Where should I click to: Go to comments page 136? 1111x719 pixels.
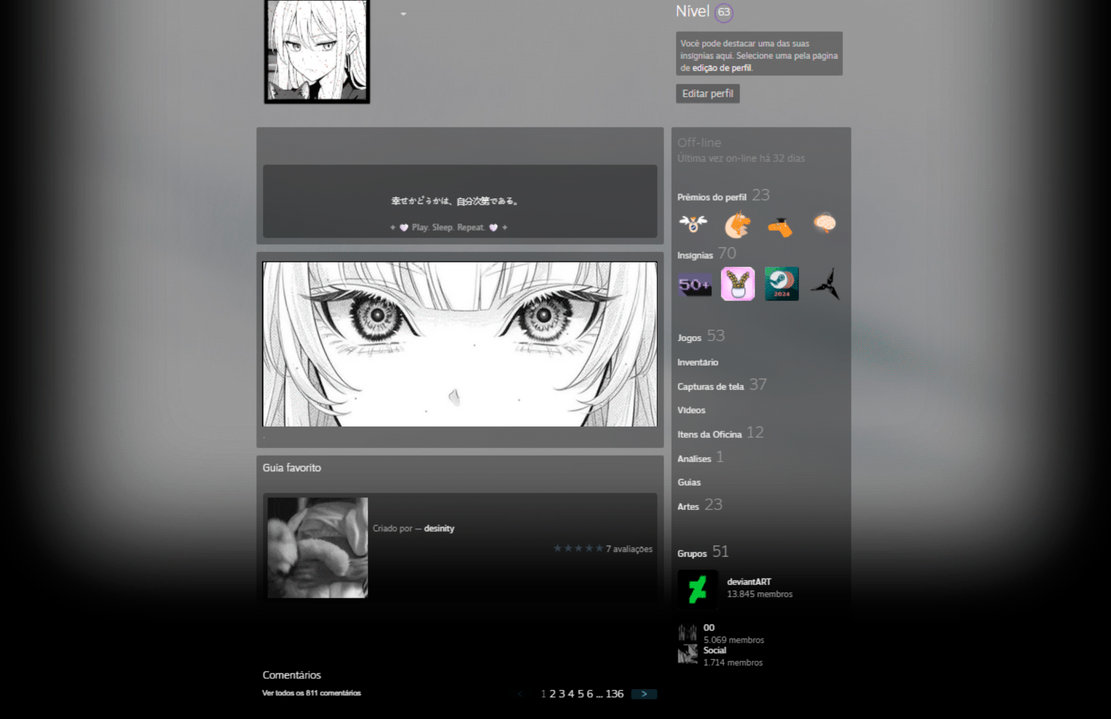click(614, 694)
